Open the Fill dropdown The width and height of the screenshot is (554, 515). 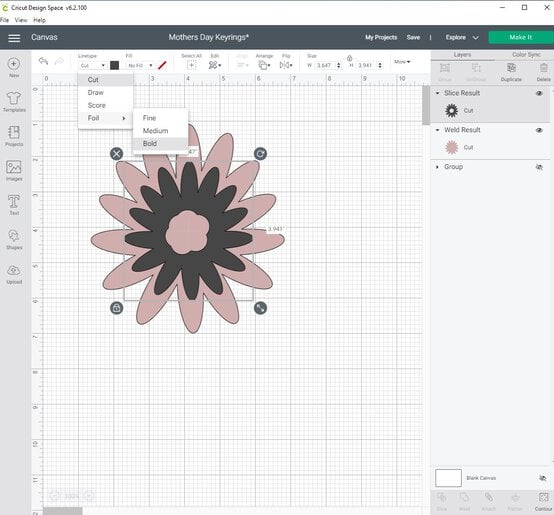pyautogui.click(x=140, y=65)
